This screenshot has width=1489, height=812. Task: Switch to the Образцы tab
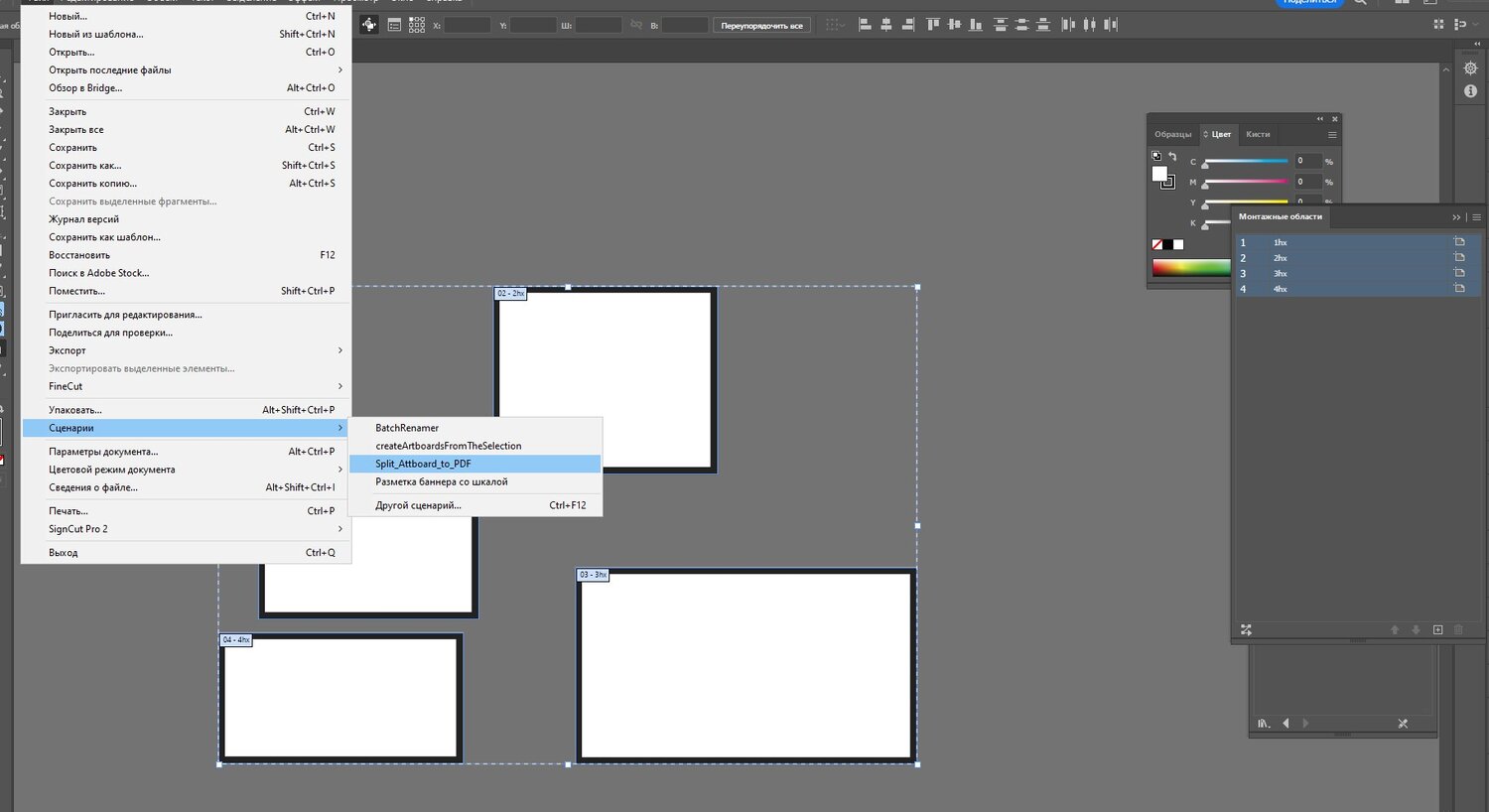click(x=1172, y=134)
